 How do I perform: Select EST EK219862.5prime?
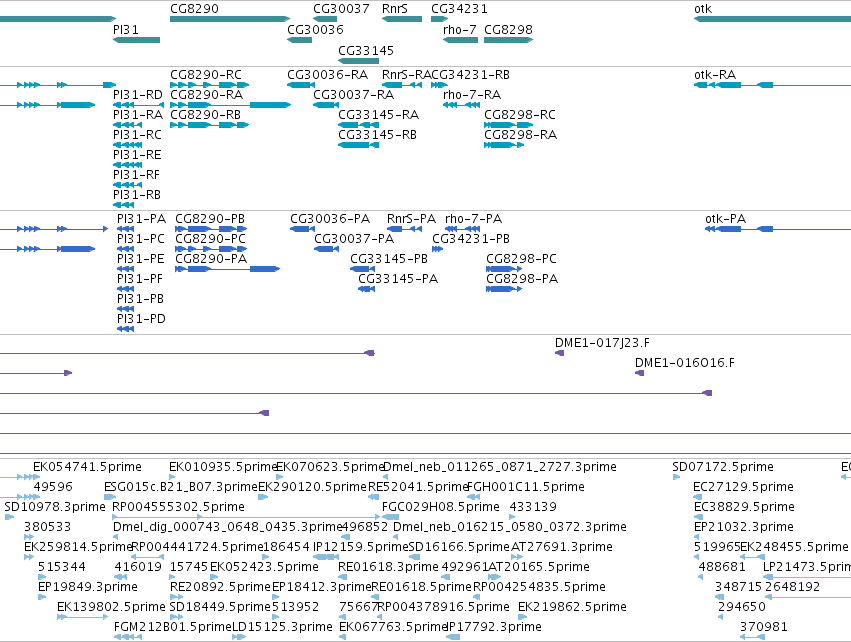522,617
